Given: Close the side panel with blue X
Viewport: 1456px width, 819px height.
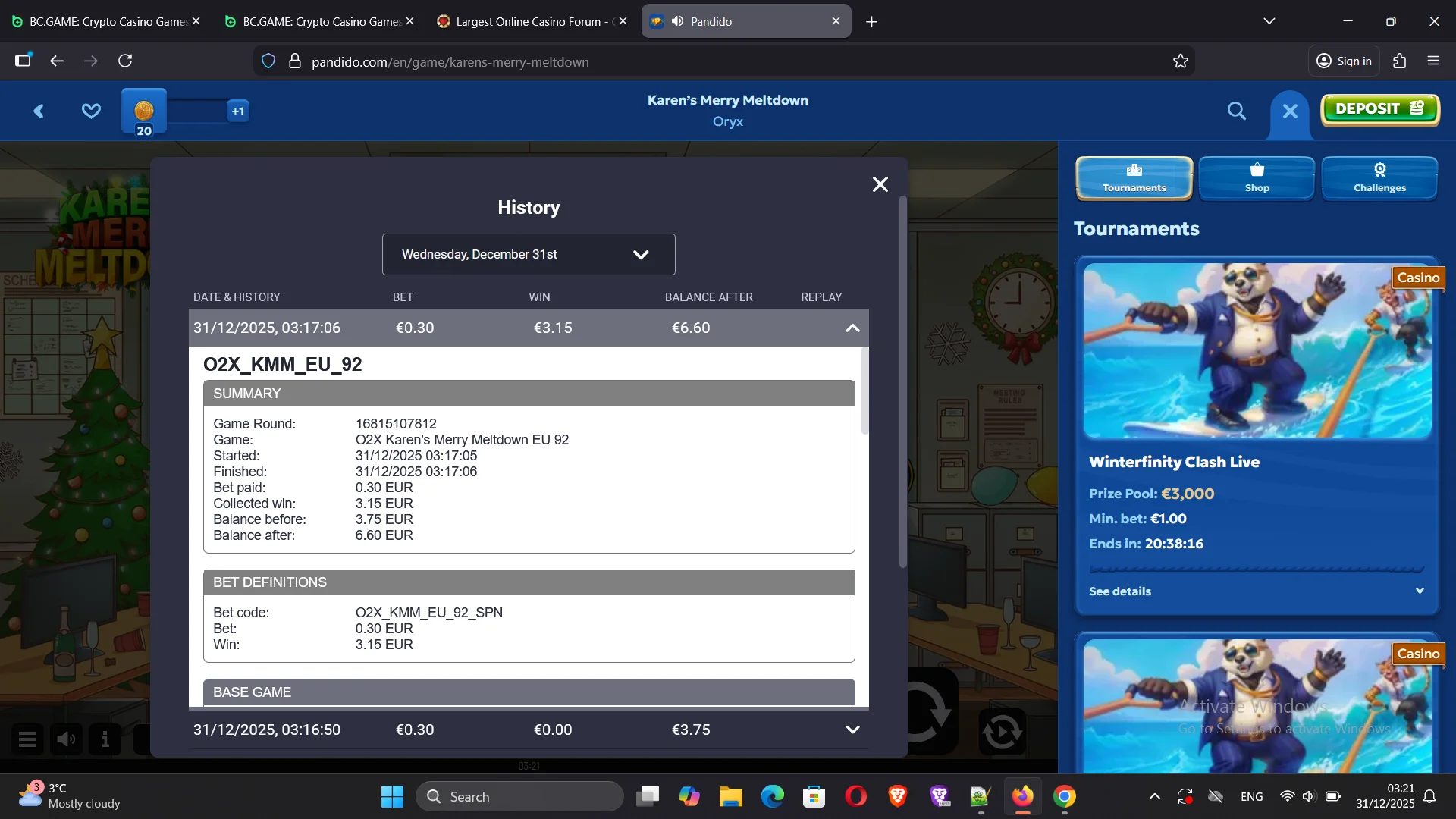Looking at the screenshot, I should (1290, 111).
